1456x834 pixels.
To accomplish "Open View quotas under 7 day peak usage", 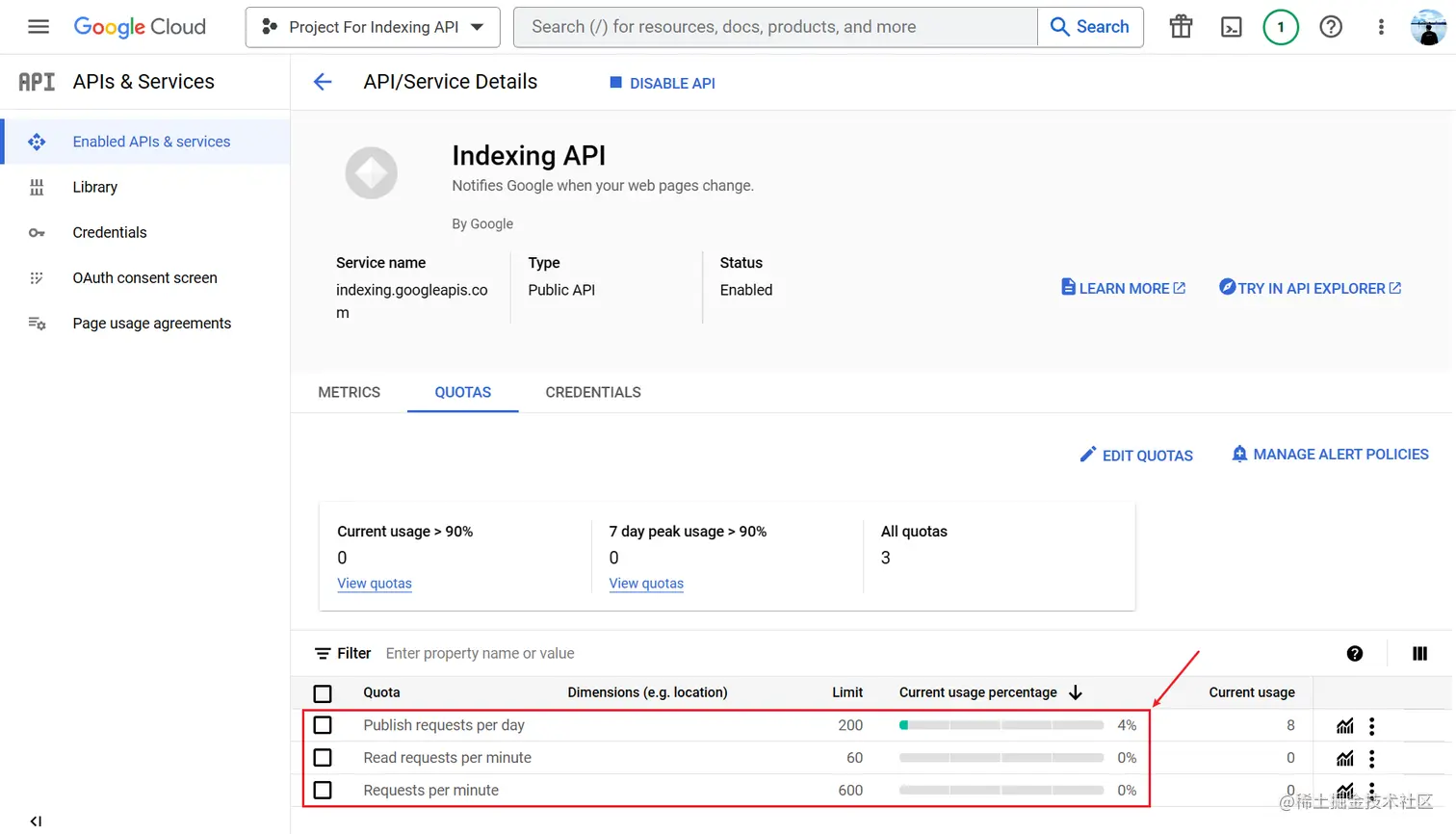I will point(646,584).
